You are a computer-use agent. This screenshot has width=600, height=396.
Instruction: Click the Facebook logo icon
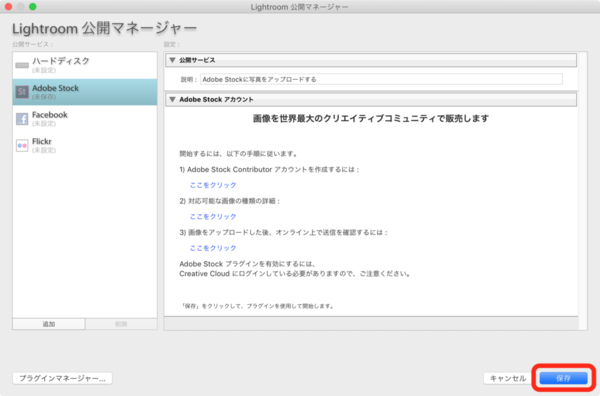click(22, 119)
